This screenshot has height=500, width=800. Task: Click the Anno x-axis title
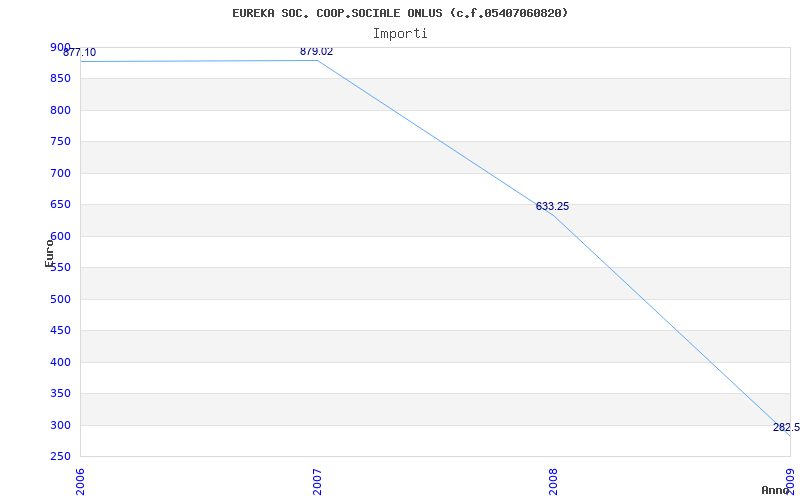coord(775,490)
